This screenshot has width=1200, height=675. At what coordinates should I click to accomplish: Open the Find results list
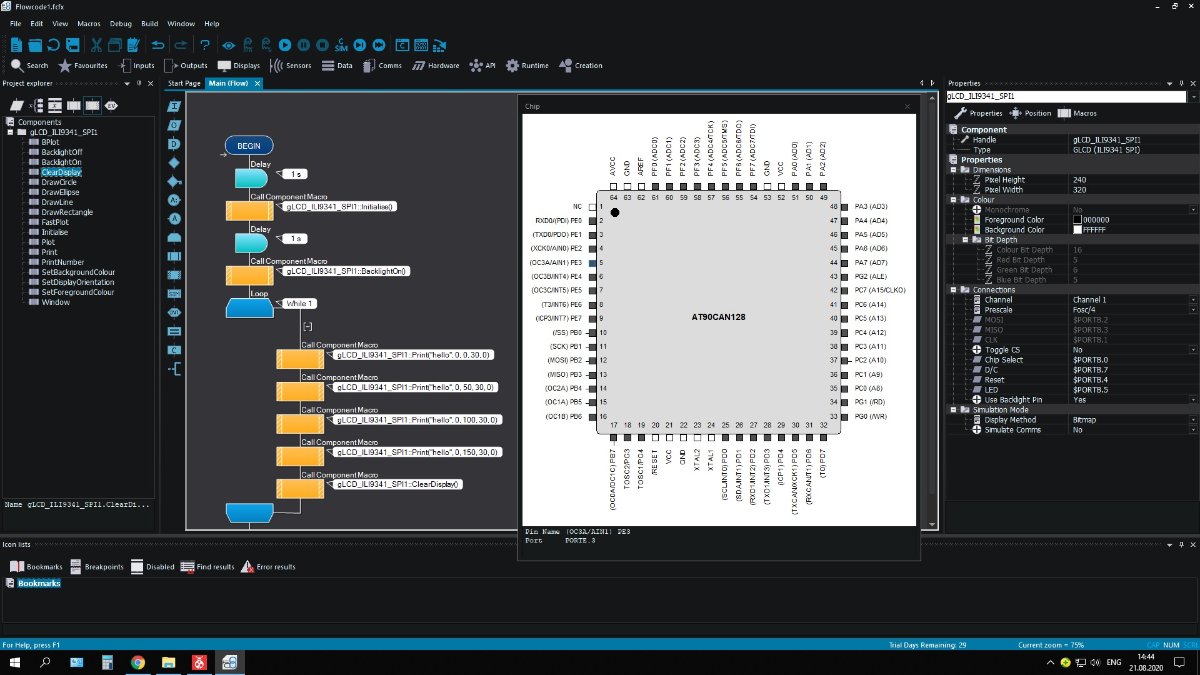pyautogui.click(x=208, y=566)
